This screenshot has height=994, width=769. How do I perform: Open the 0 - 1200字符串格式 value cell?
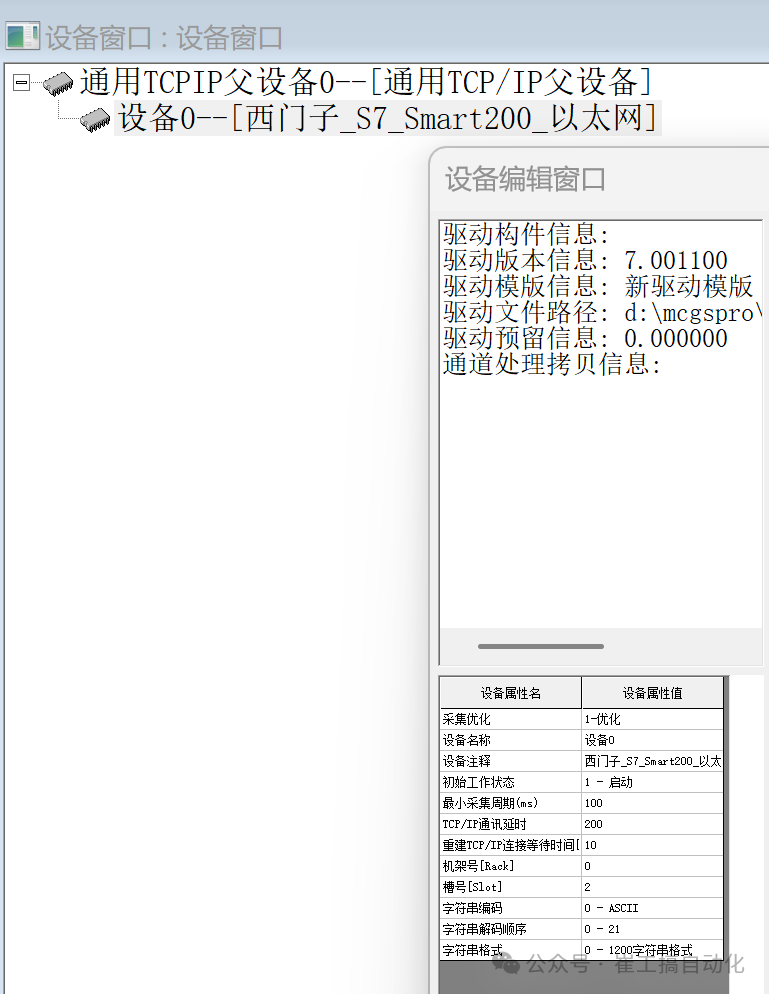[652, 949]
